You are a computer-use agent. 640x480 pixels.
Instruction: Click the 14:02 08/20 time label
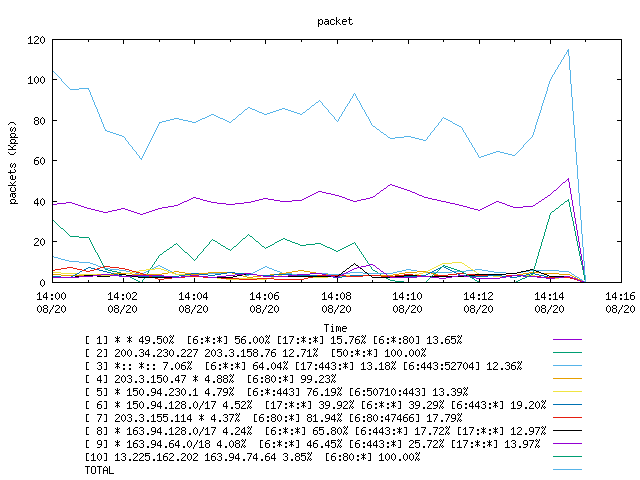click(122, 302)
